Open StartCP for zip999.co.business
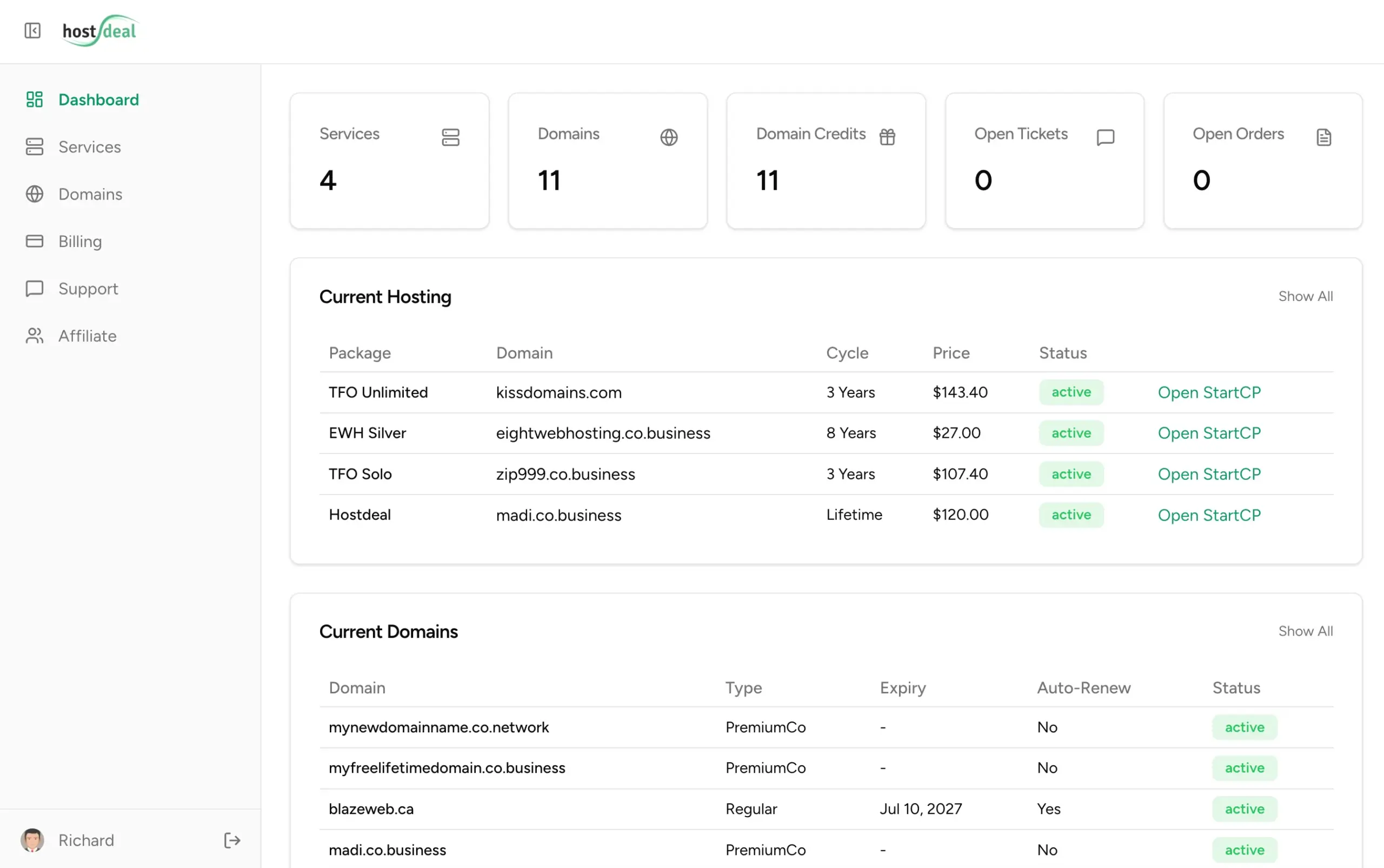This screenshot has width=1384, height=868. (1209, 473)
